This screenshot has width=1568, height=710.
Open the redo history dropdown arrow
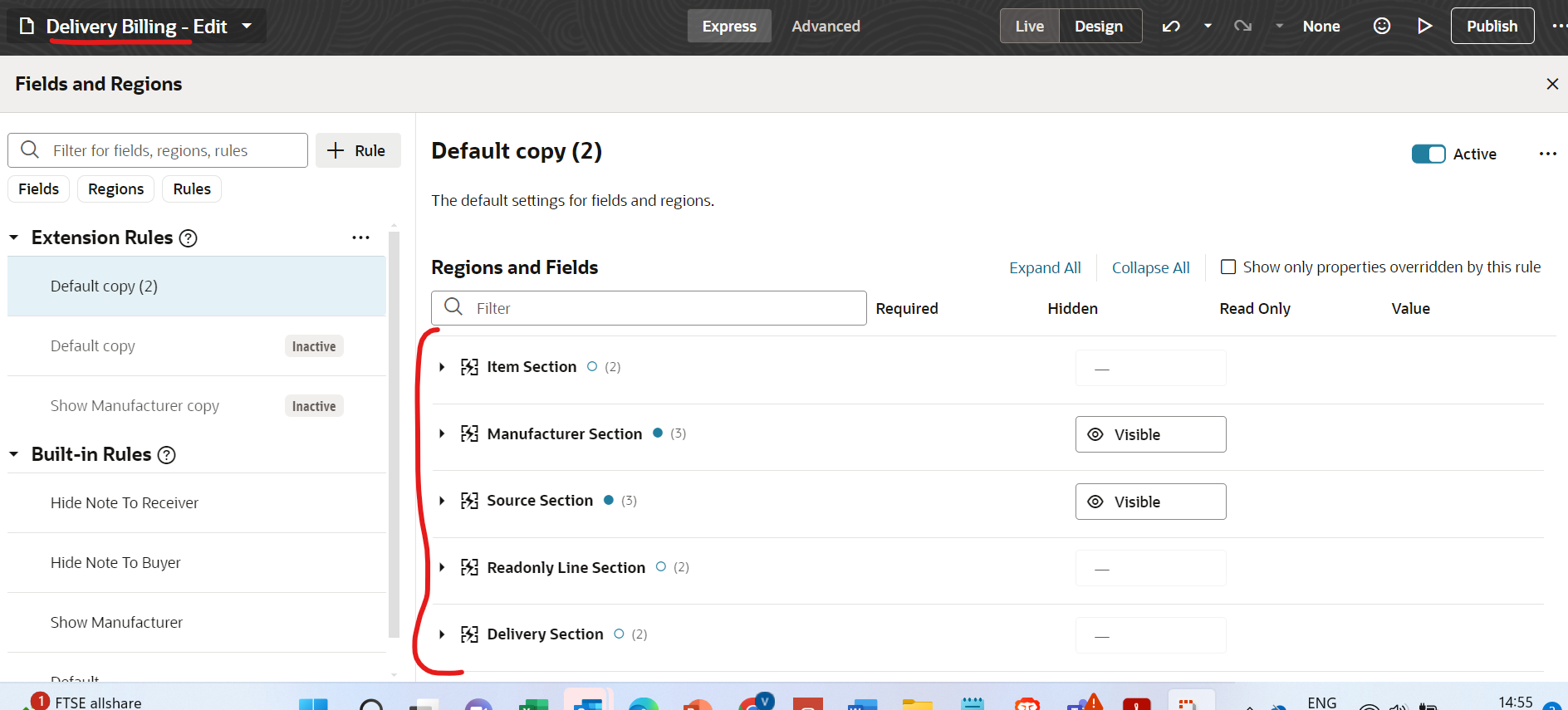pos(1280,26)
